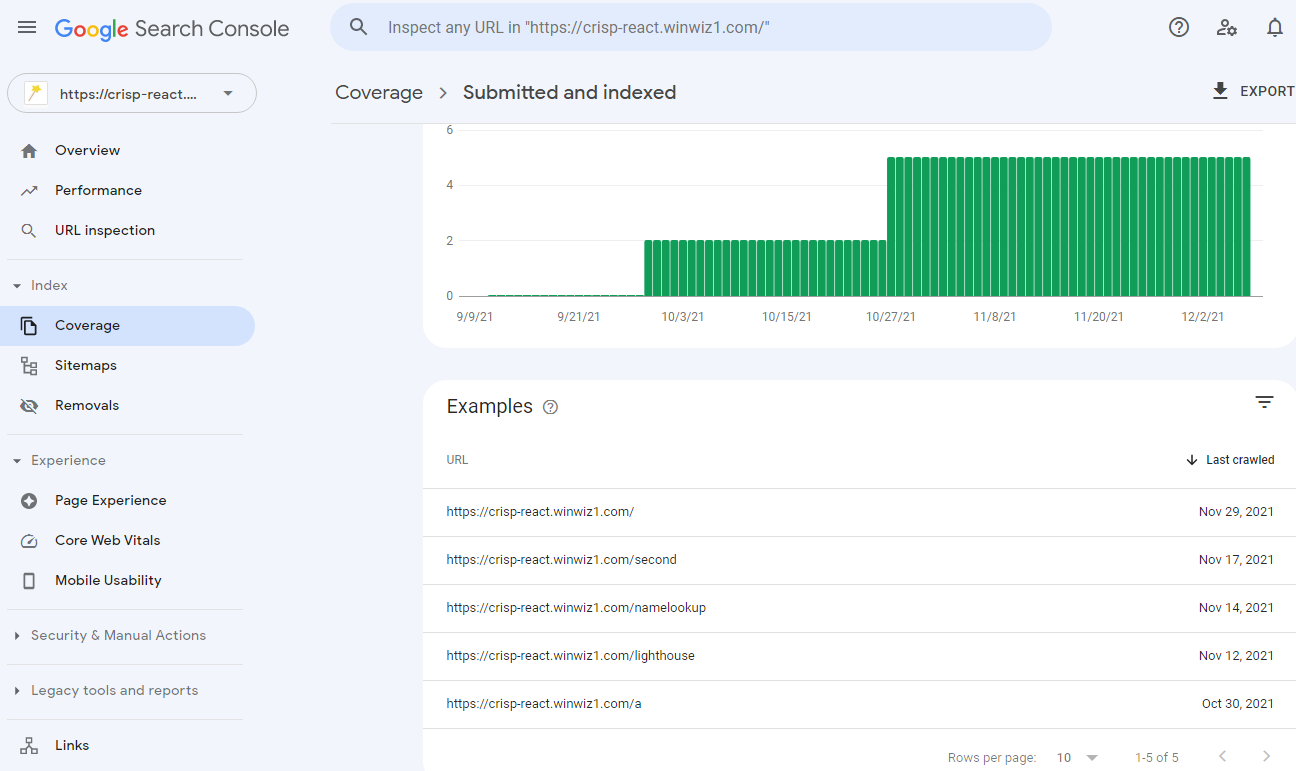Click the Links network icon
1296x771 pixels.
point(29,746)
